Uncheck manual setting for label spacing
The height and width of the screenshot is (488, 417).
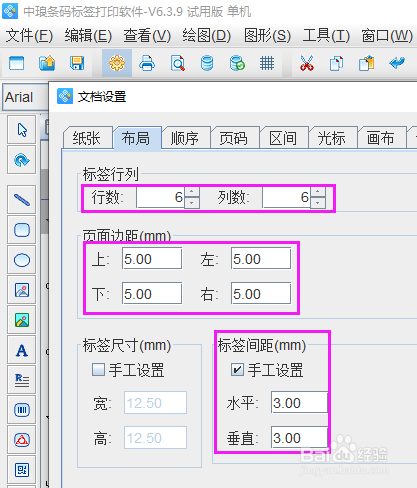tap(237, 370)
